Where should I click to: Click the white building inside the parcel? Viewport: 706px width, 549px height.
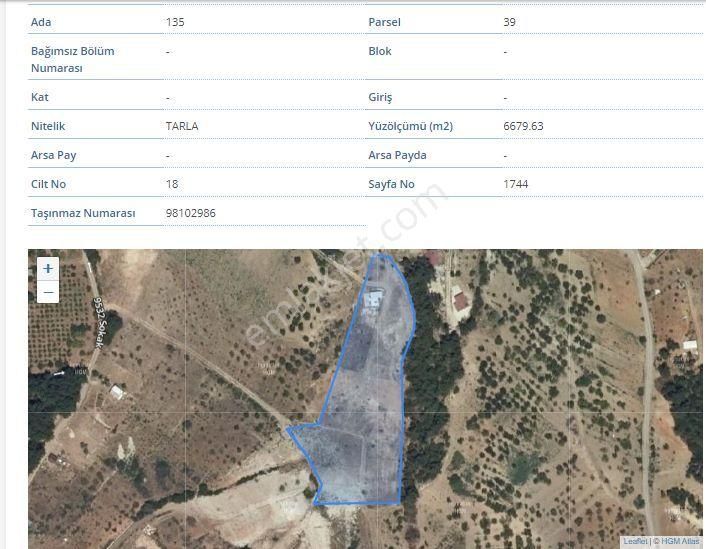pos(373,298)
